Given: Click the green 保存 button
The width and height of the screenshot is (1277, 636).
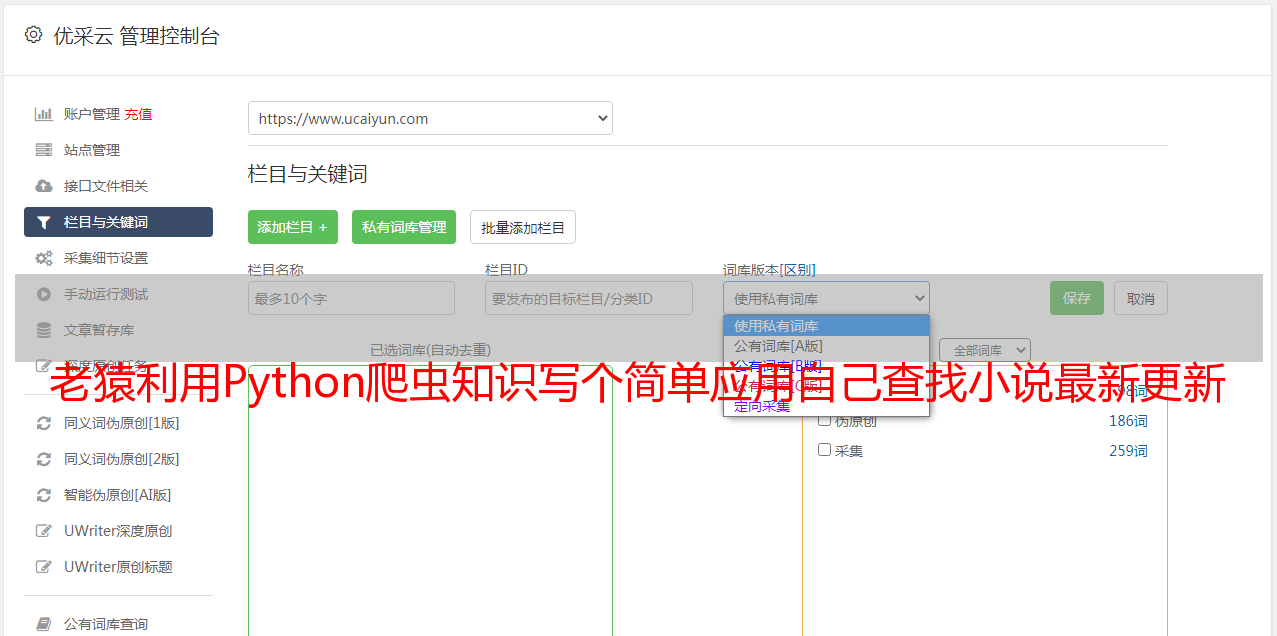Looking at the screenshot, I should coord(1077,298).
